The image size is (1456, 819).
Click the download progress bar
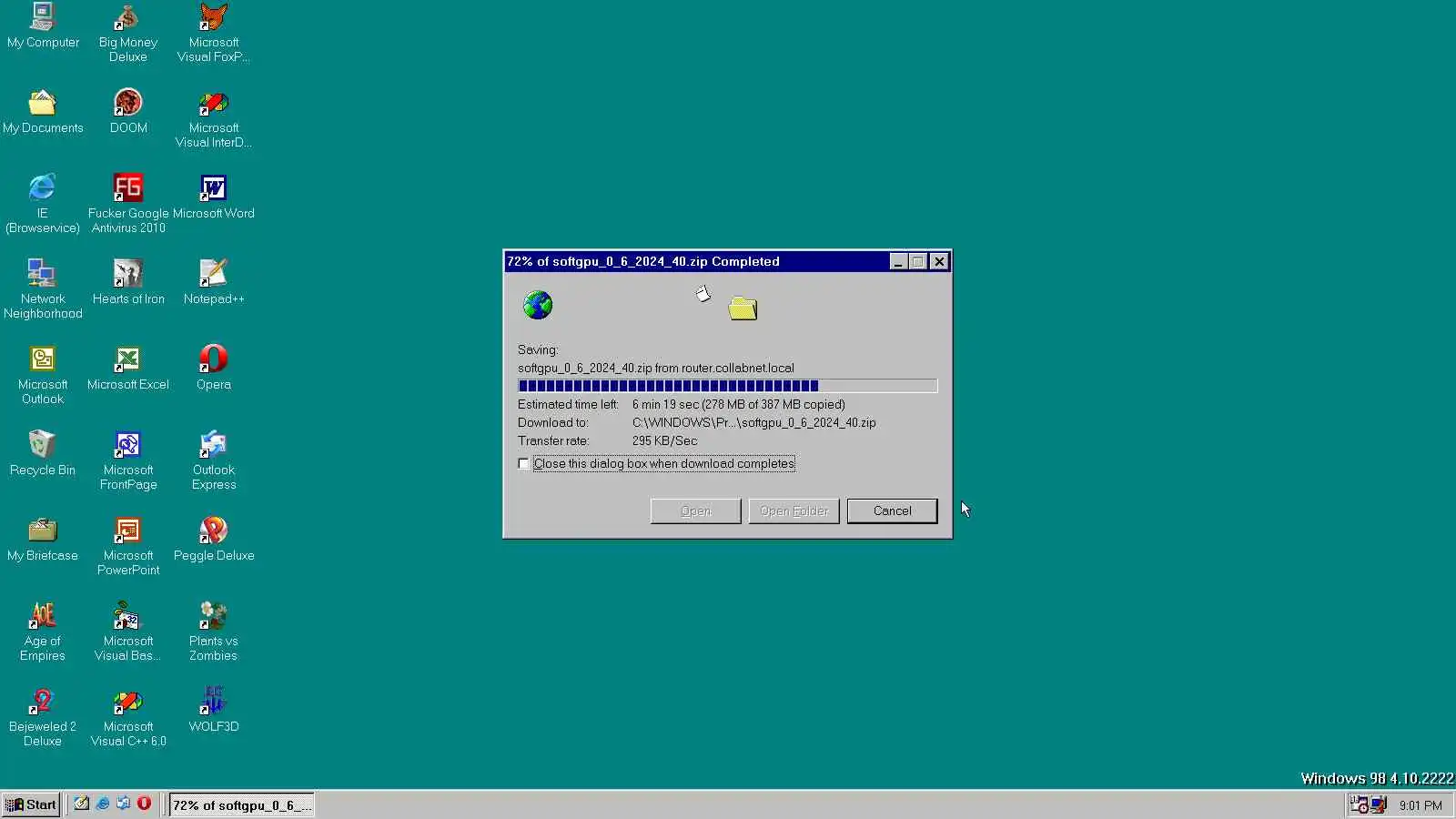(x=727, y=386)
